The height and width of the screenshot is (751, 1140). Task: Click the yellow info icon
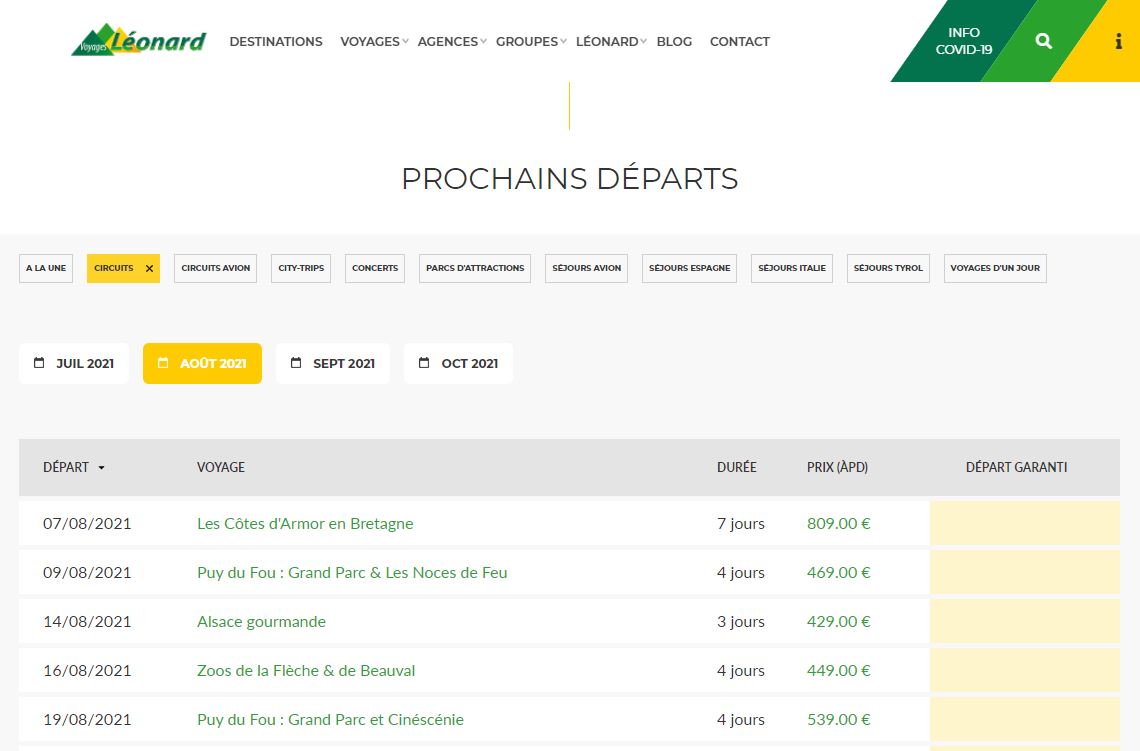1118,41
